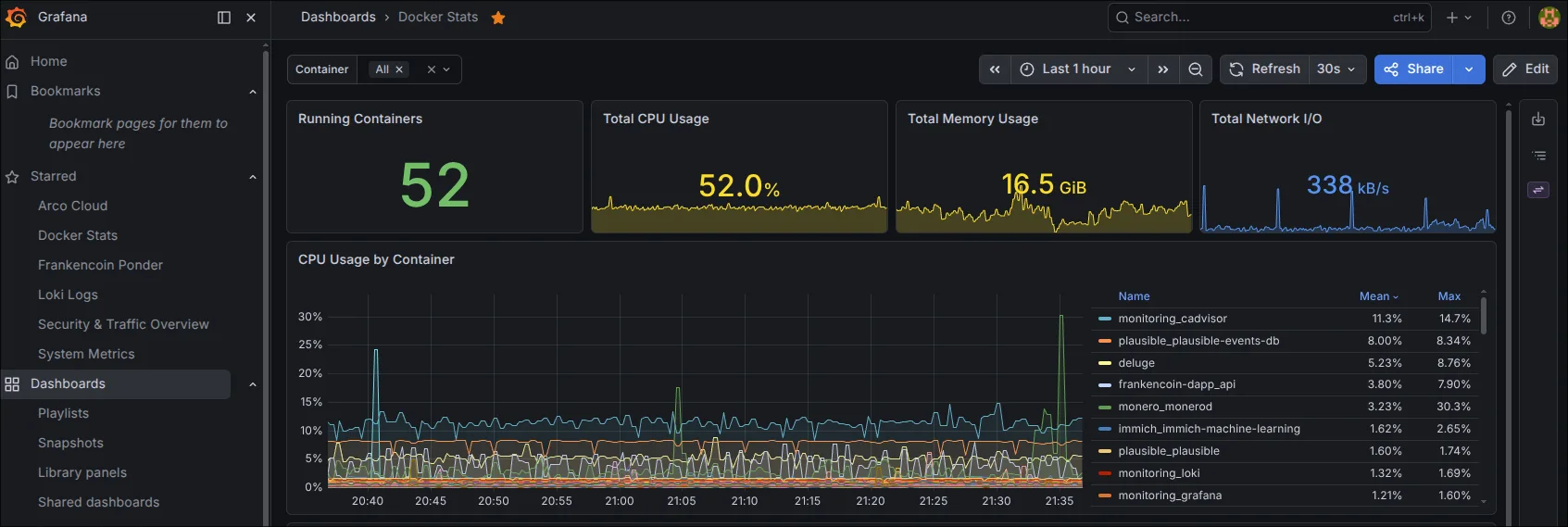Open Bookmarks in the sidebar

pos(66,91)
